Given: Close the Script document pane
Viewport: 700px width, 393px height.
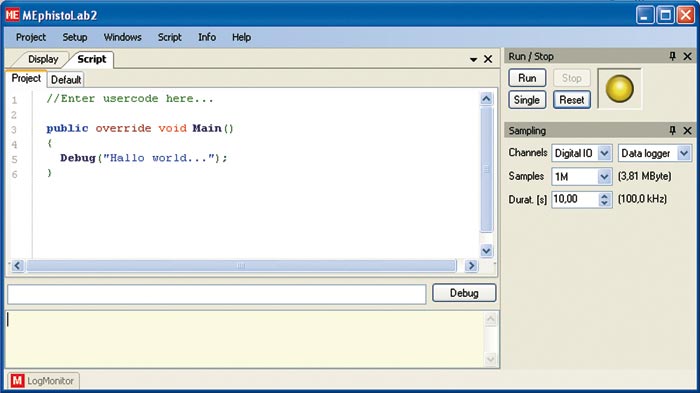Looking at the screenshot, I should pyautogui.click(x=488, y=59).
